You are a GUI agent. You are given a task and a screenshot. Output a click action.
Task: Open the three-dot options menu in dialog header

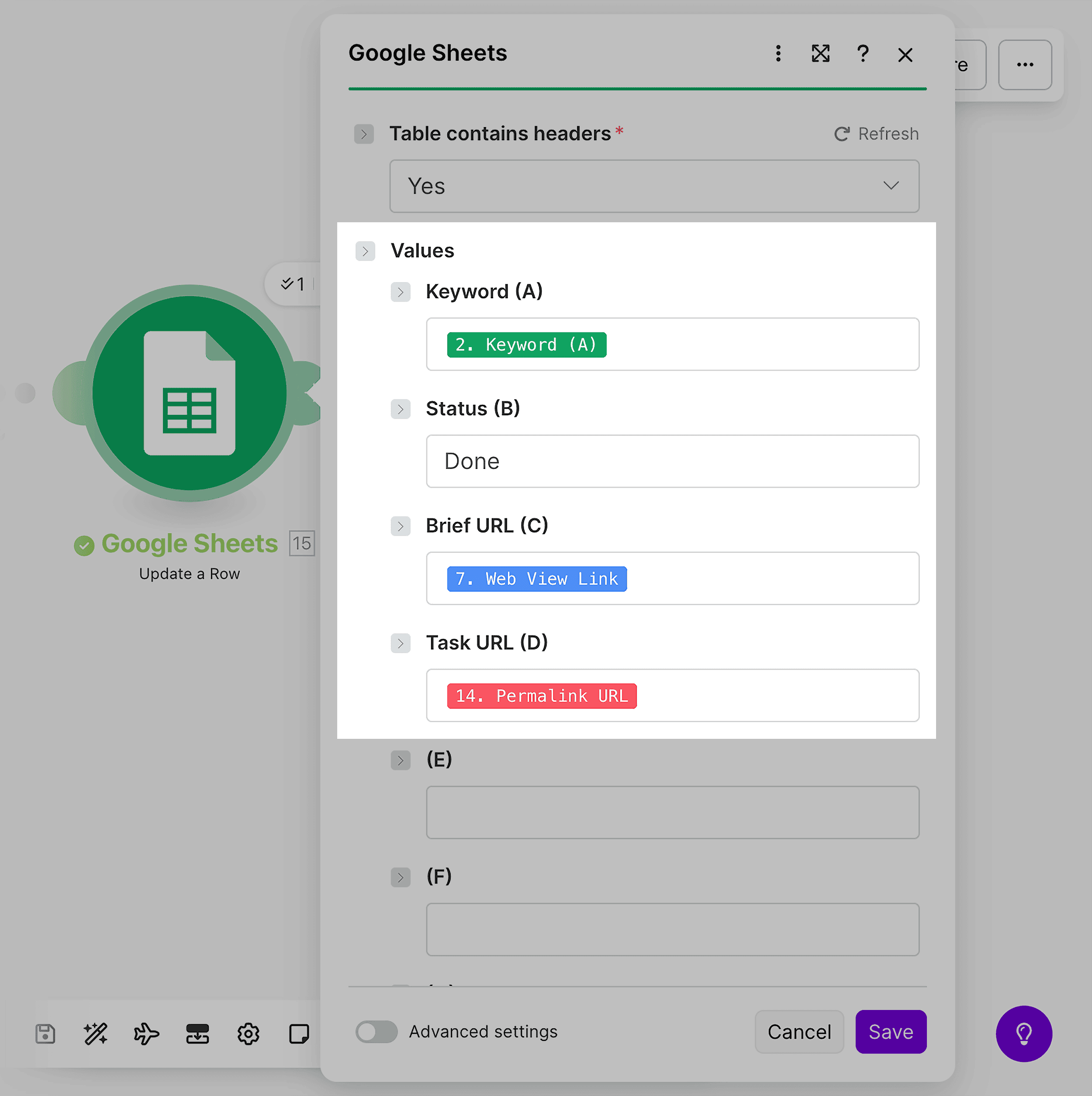click(778, 55)
